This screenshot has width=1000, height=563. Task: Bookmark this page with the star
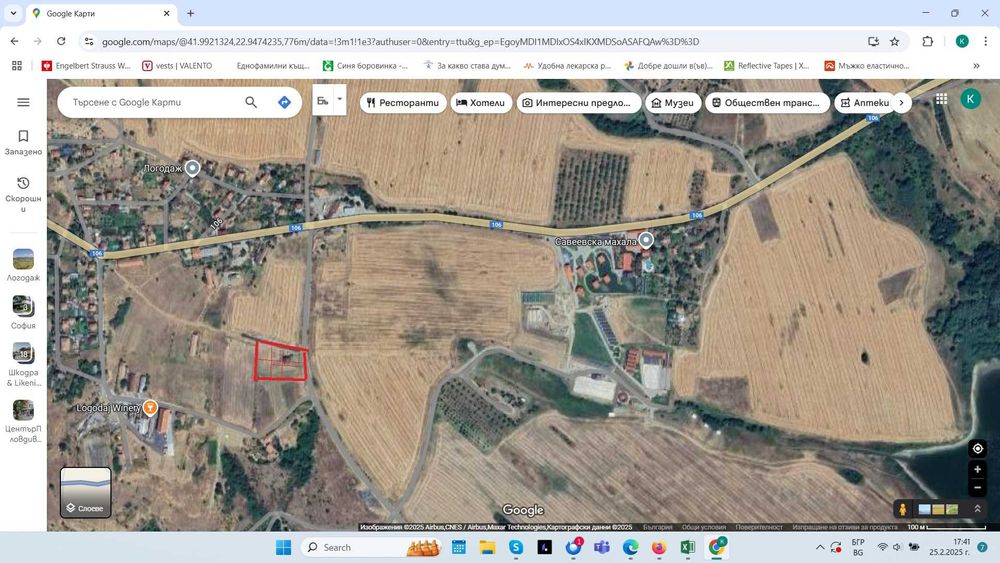894,41
